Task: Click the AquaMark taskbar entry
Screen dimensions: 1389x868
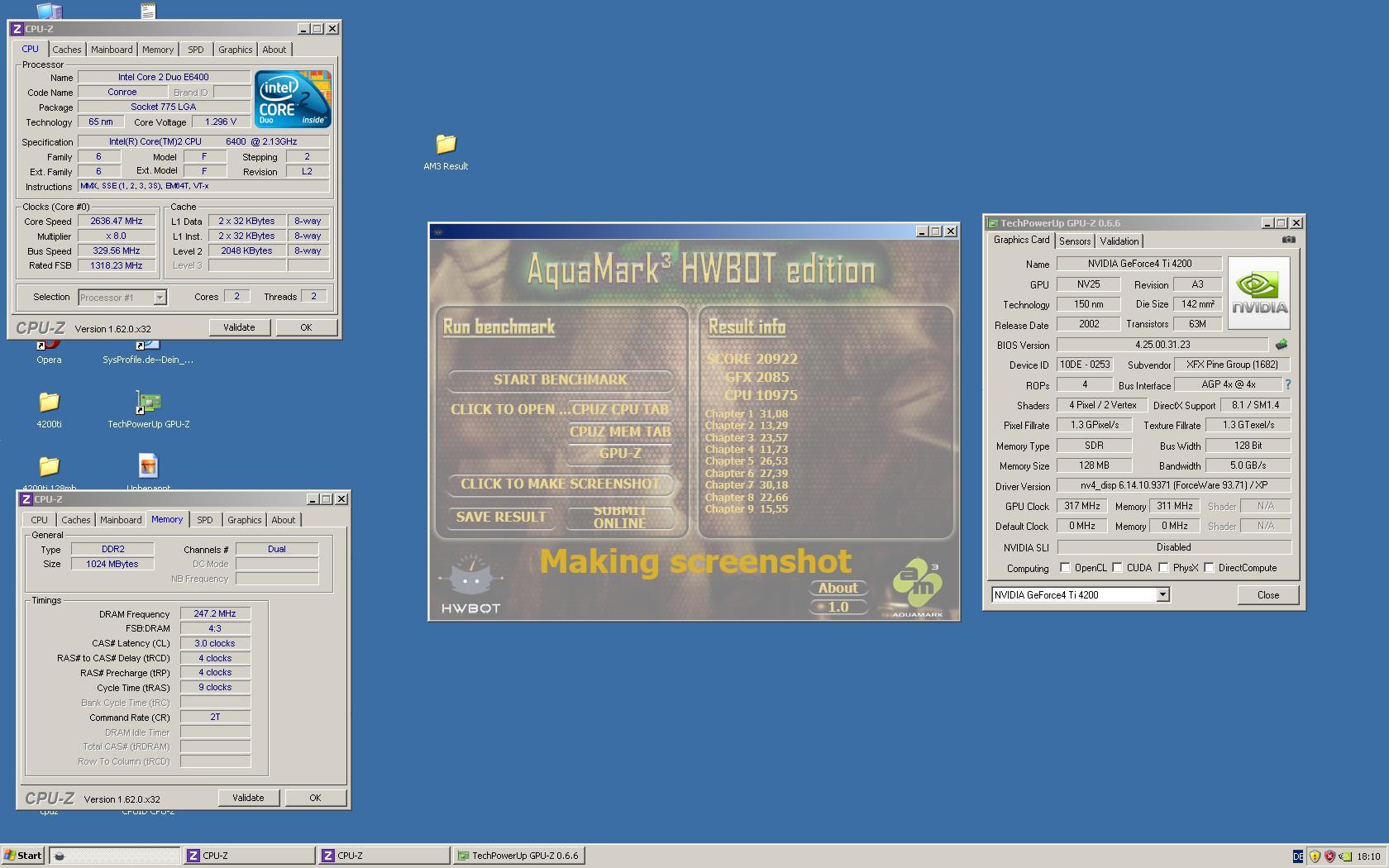Action: click(114, 856)
